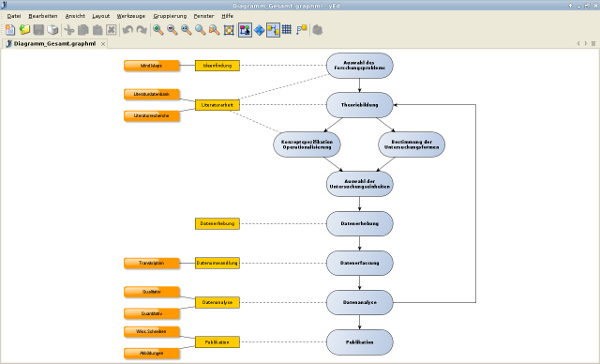Image resolution: width=600 pixels, height=364 pixels.
Task: Click the grey icon at toolbar end
Action: 318,30
